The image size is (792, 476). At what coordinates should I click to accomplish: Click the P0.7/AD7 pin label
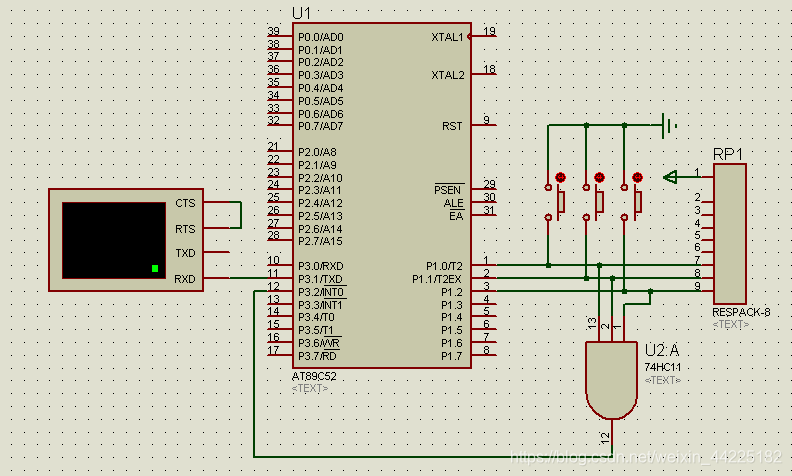coord(321,126)
